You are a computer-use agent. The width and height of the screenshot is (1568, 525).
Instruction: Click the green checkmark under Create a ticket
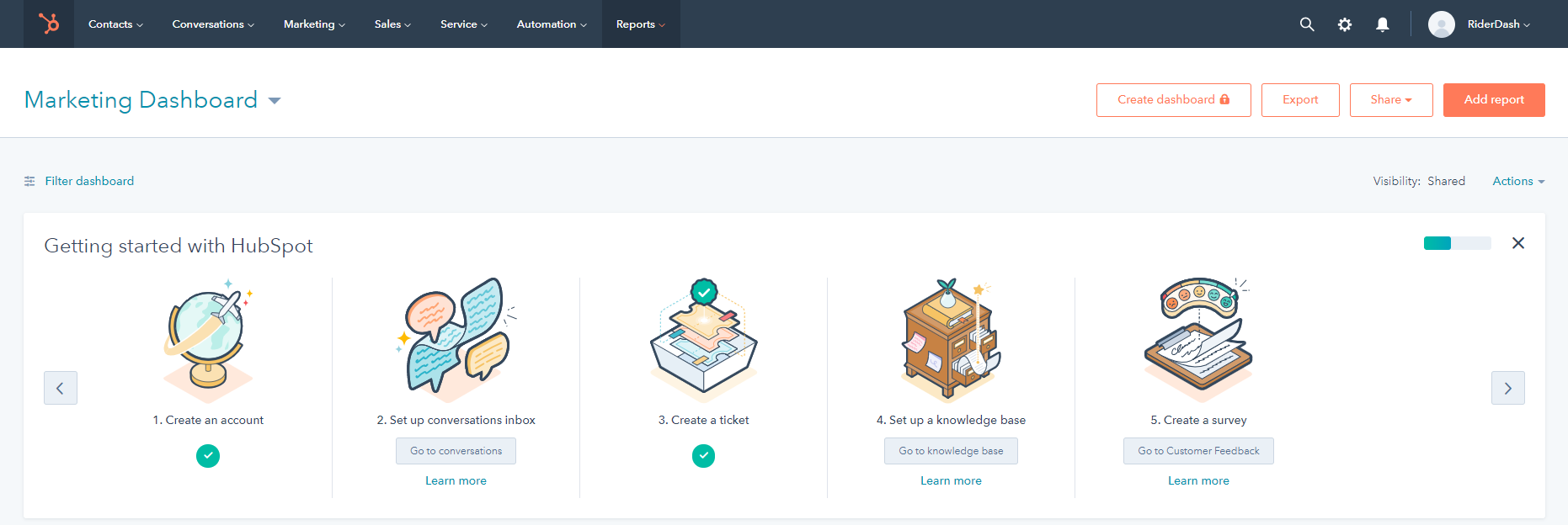pos(703,456)
